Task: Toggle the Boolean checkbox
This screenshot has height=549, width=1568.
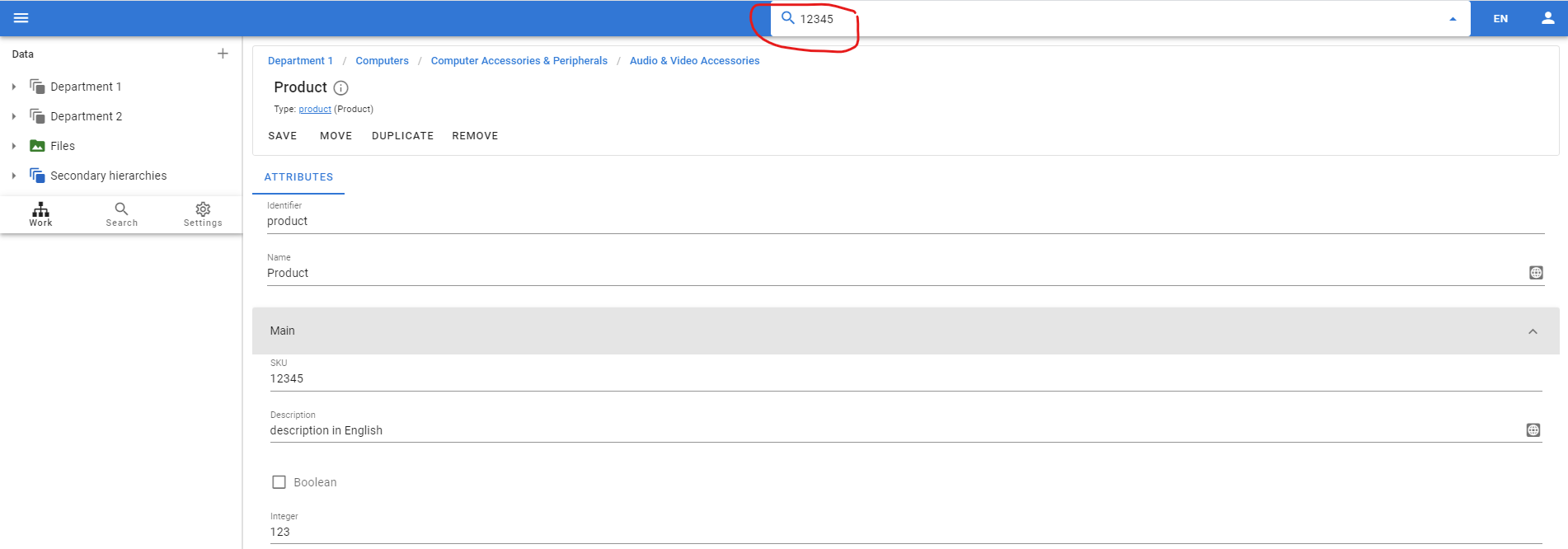Action: 279,482
